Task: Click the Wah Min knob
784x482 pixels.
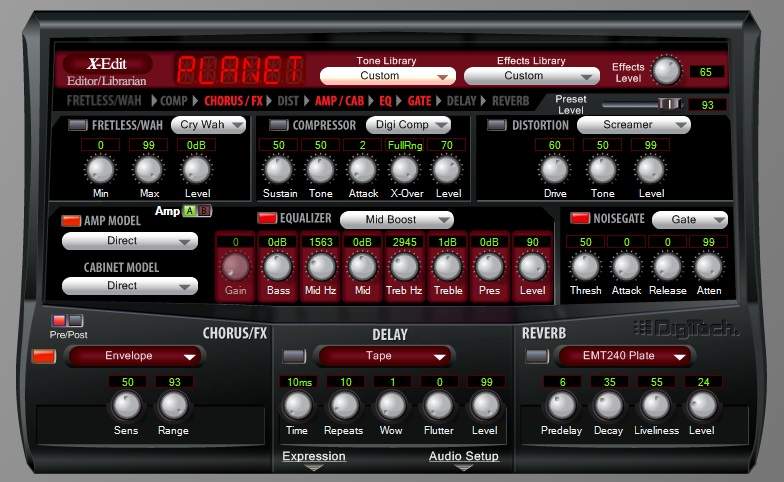Action: (100, 170)
